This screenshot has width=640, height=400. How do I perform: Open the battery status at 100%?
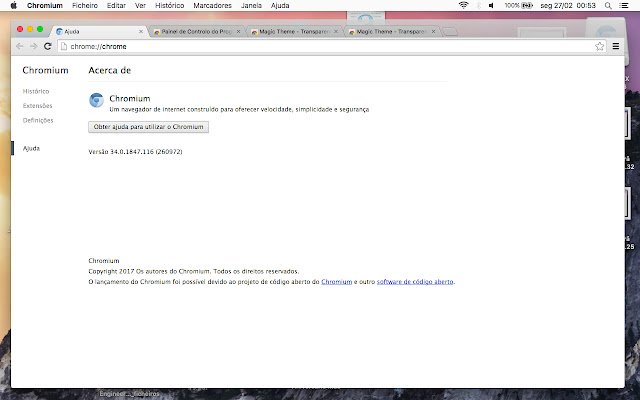518,5
